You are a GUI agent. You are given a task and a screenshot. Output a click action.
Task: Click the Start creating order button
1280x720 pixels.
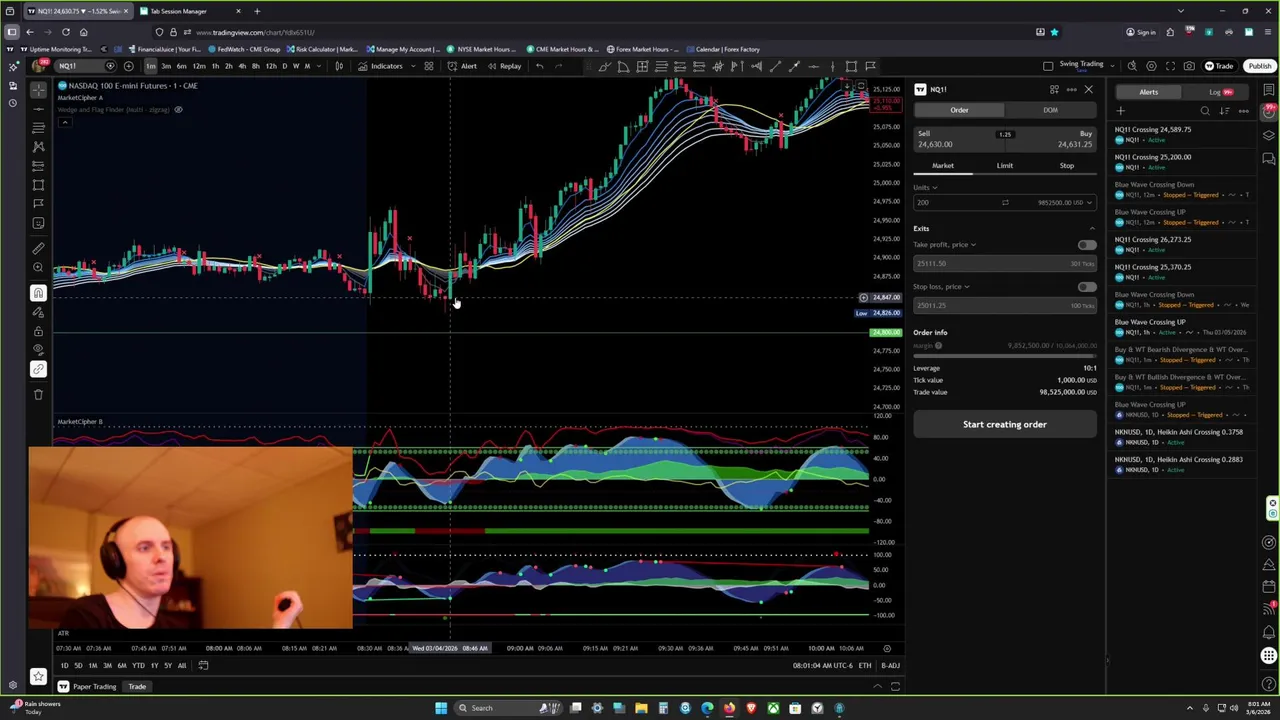[1004, 425]
